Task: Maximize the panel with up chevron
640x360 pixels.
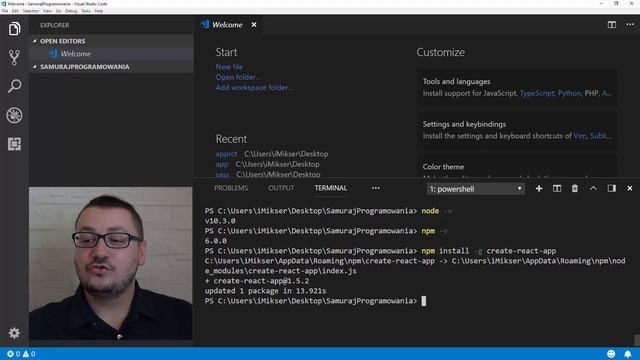Action: click(593, 189)
